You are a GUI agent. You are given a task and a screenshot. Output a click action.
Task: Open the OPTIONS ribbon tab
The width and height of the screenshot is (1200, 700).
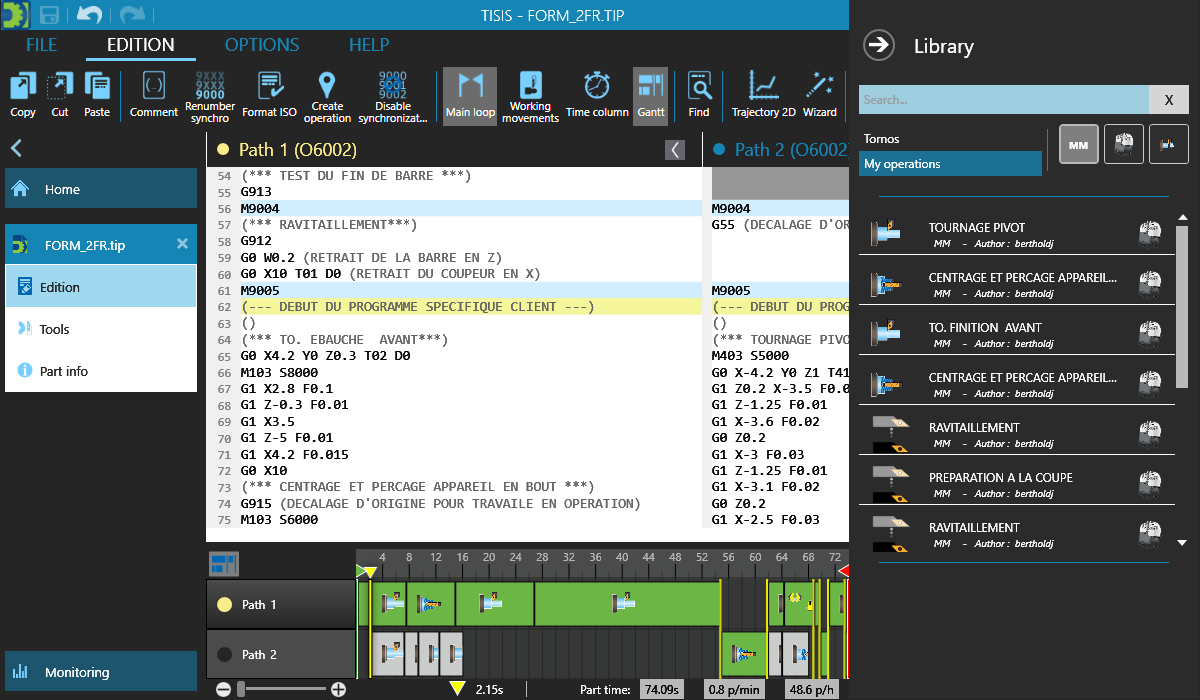[x=262, y=45]
